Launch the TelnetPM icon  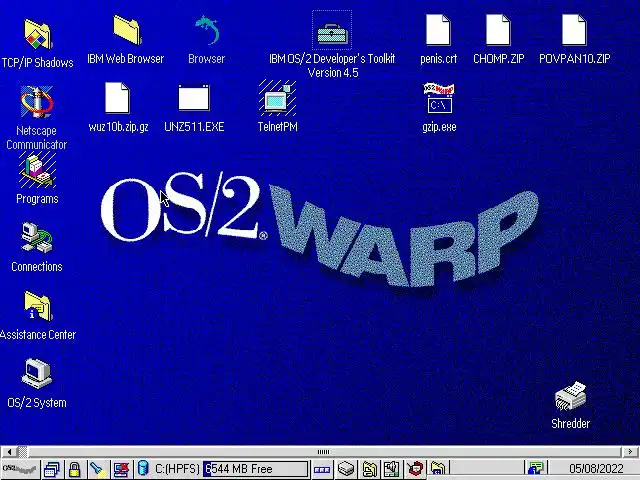[x=278, y=98]
